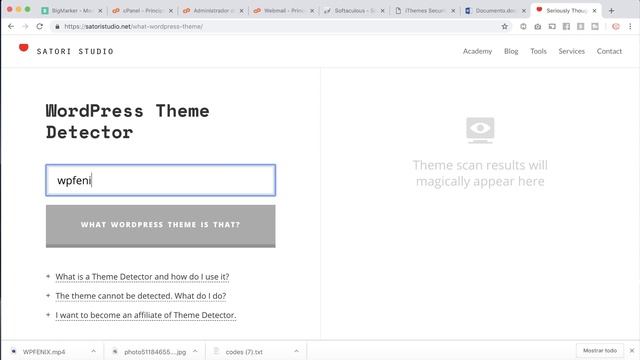Image resolution: width=640 pixels, height=360 pixels.
Task: Go forward with the browser arrow
Action: click(x=25, y=27)
